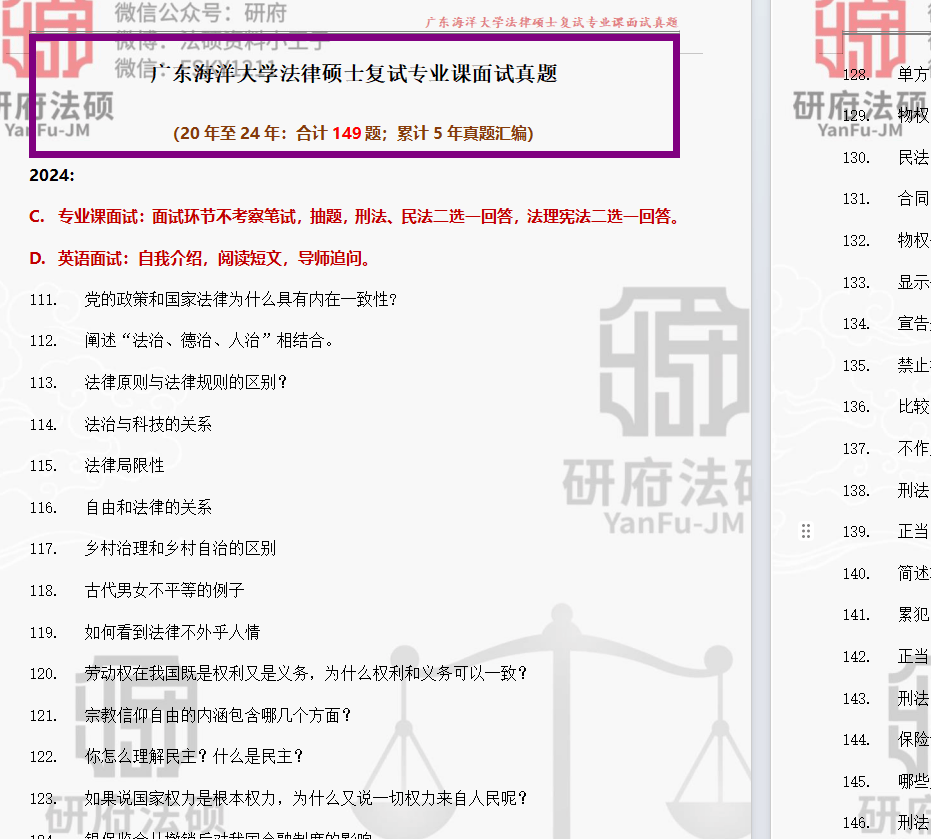This screenshot has width=931, height=839.
Task: Click question 114 法治与科技的关系
Action: pos(121,424)
